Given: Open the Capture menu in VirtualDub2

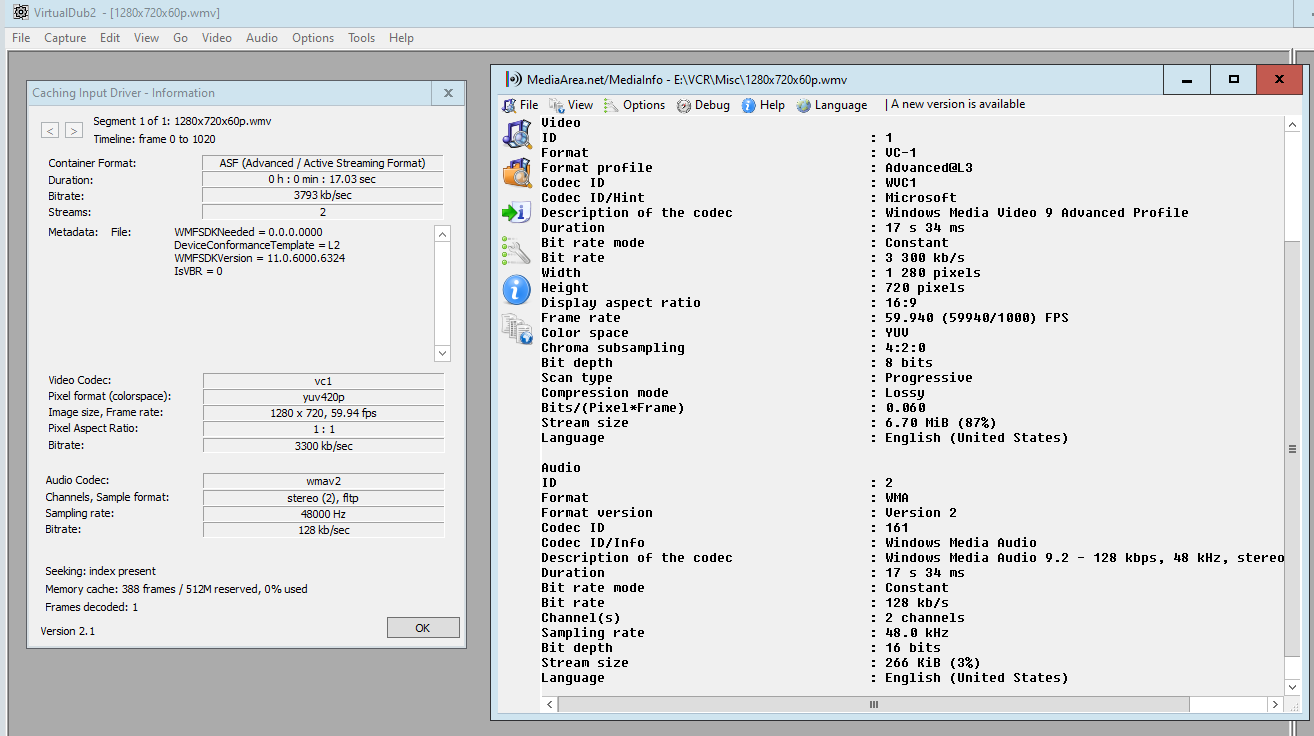Looking at the screenshot, I should 65,38.
